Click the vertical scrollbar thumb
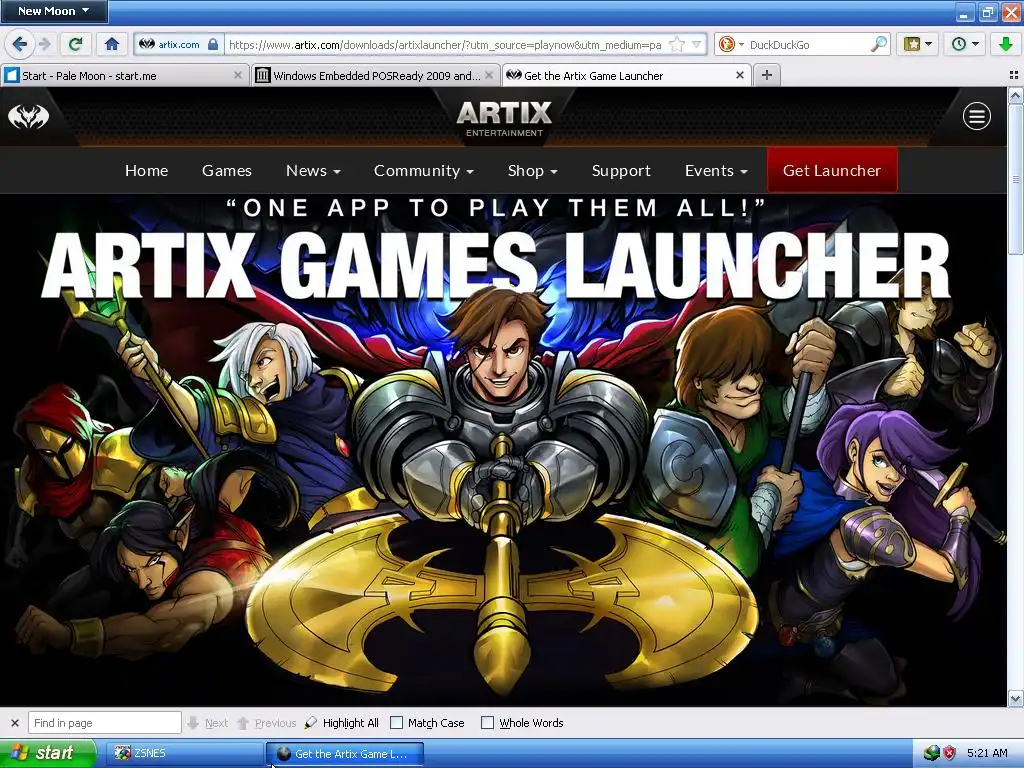1024x768 pixels. (x=1015, y=180)
